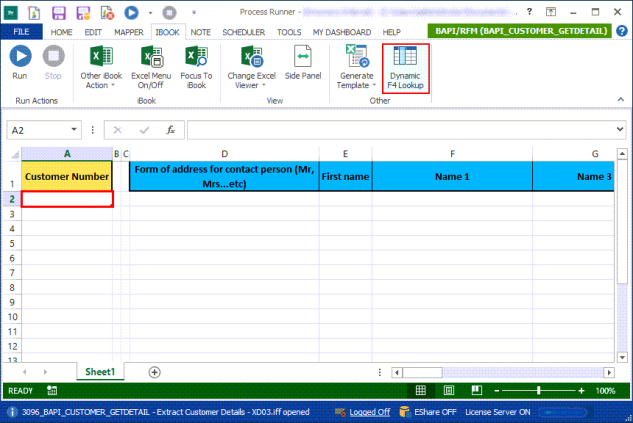The width and height of the screenshot is (633, 423).
Task: Switch to Page Layout view in status bar
Action: 449,390
